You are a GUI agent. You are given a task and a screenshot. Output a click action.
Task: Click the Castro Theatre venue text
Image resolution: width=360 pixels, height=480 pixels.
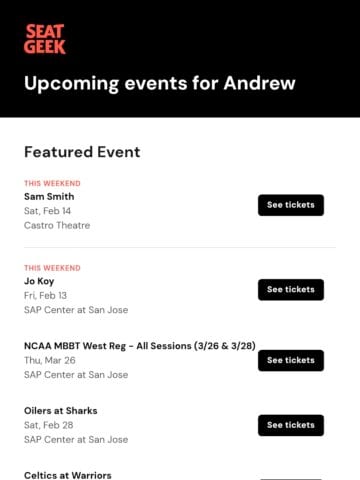click(57, 225)
